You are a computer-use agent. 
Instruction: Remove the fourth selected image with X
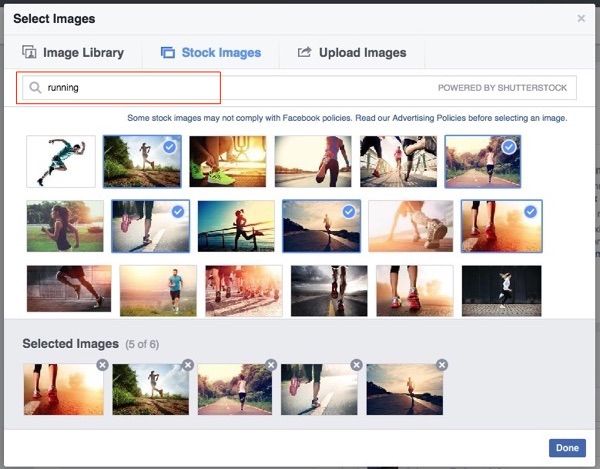(x=357, y=365)
